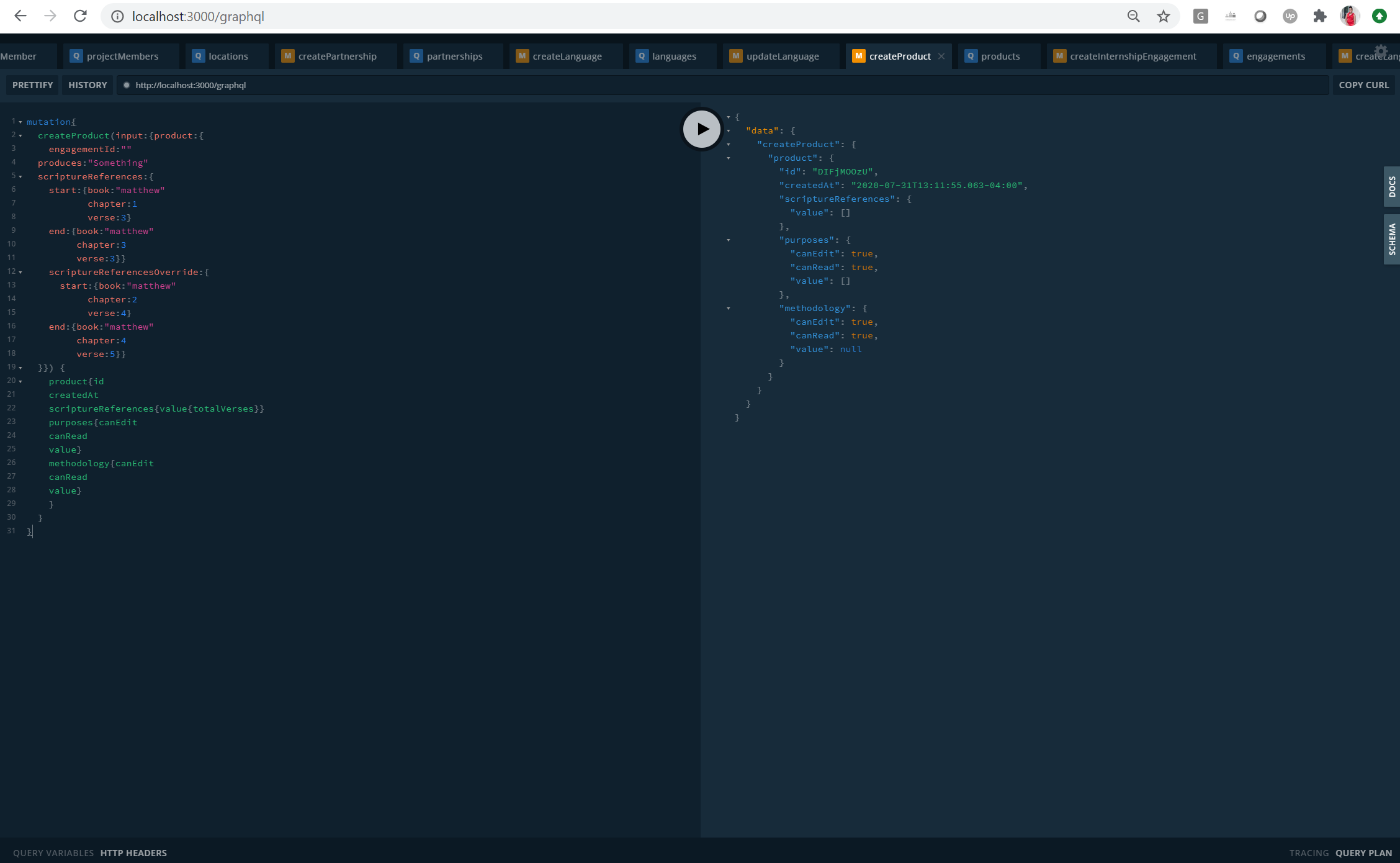Open the SCHEMA side panel
This screenshot has width=1400, height=863.
[1392, 239]
